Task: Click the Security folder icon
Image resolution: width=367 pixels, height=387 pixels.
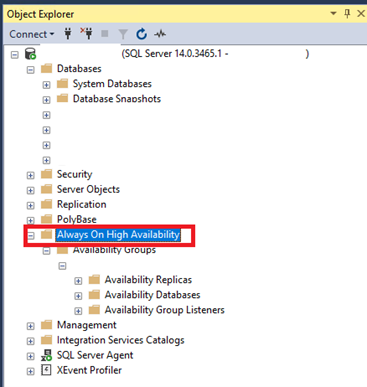Action: pos(47,174)
